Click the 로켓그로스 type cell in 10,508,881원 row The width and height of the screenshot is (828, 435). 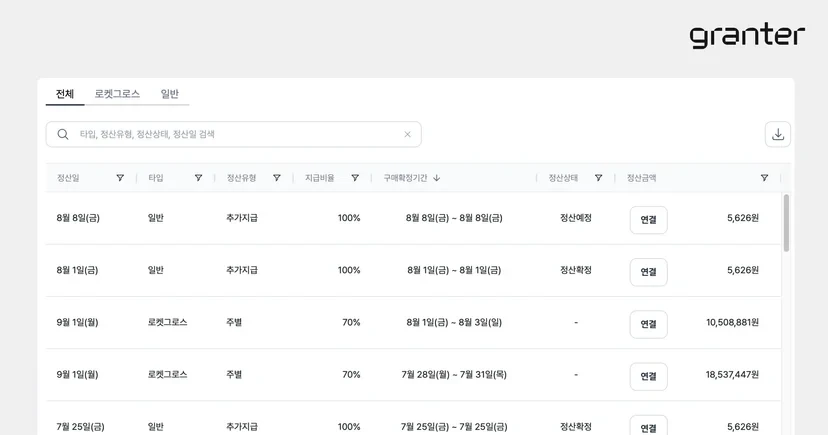pos(167,322)
